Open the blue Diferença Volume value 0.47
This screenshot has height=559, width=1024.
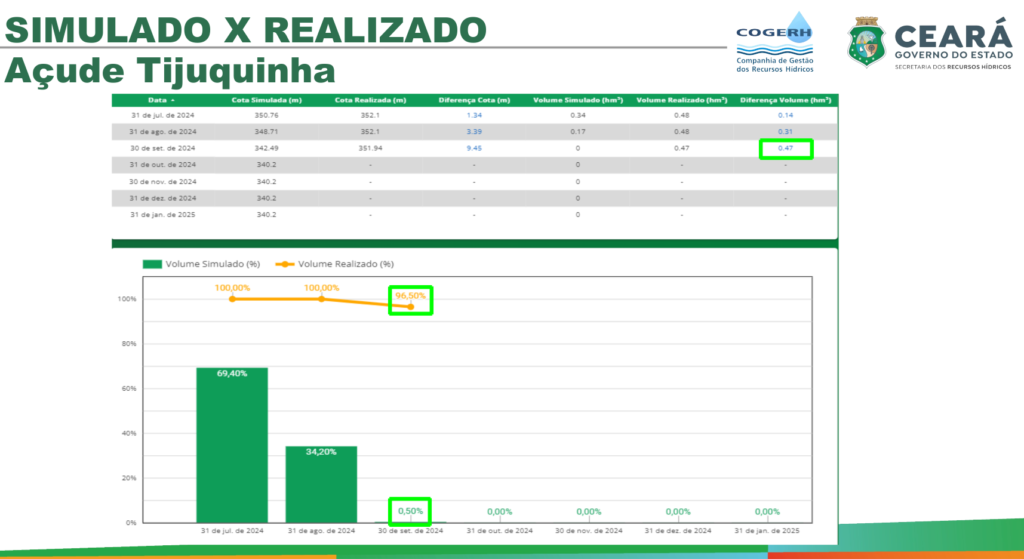786,148
